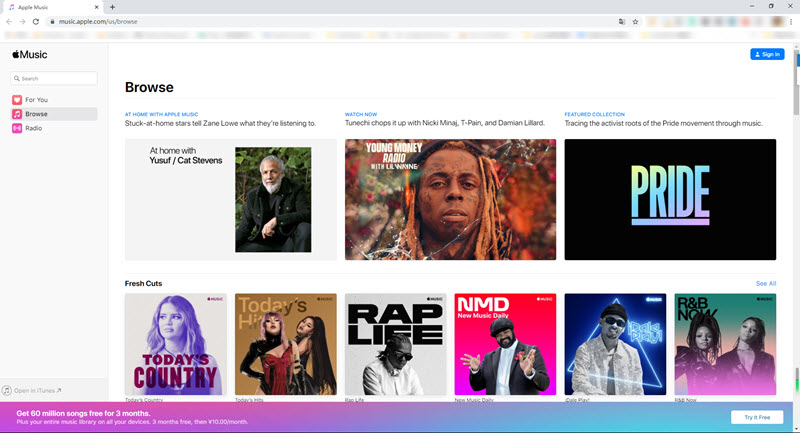
Task: Click 'Get 60 million songs free' text
Action: [x=83, y=413]
